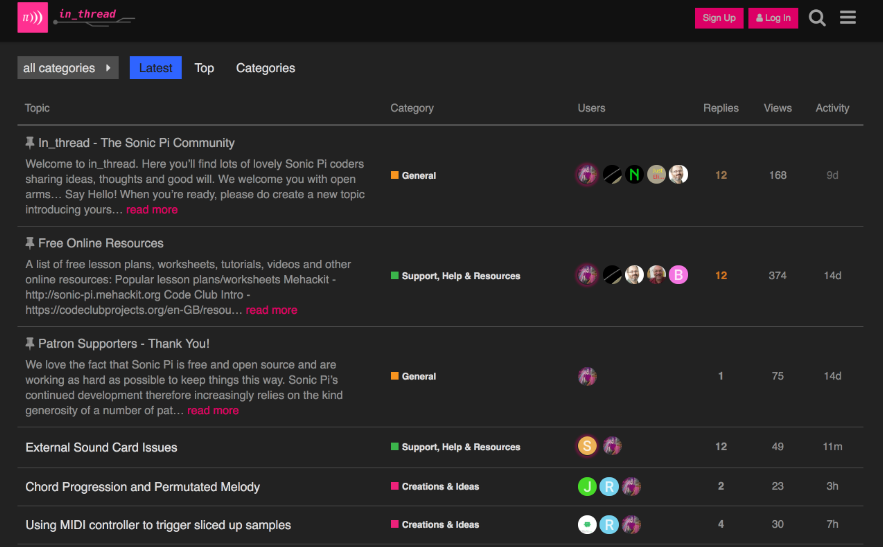Click reply count 1 on Patron Supporters row
The height and width of the screenshot is (547, 883).
[x=720, y=376]
